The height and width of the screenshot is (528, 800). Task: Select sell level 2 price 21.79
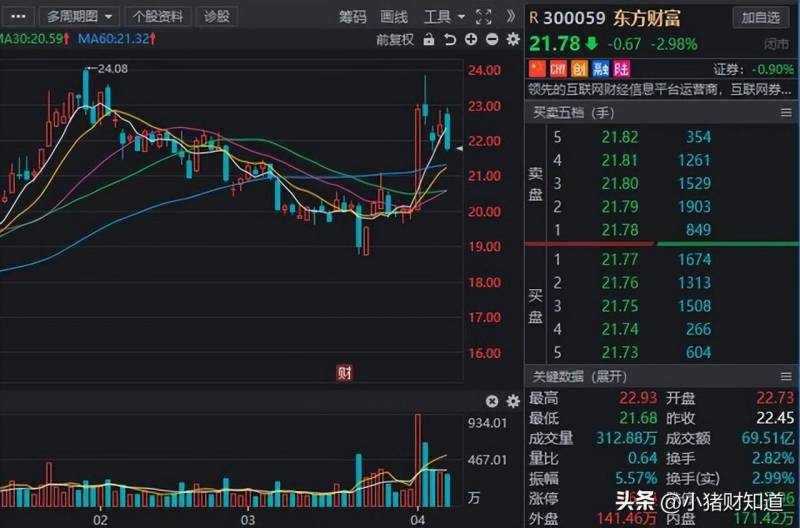click(619, 207)
